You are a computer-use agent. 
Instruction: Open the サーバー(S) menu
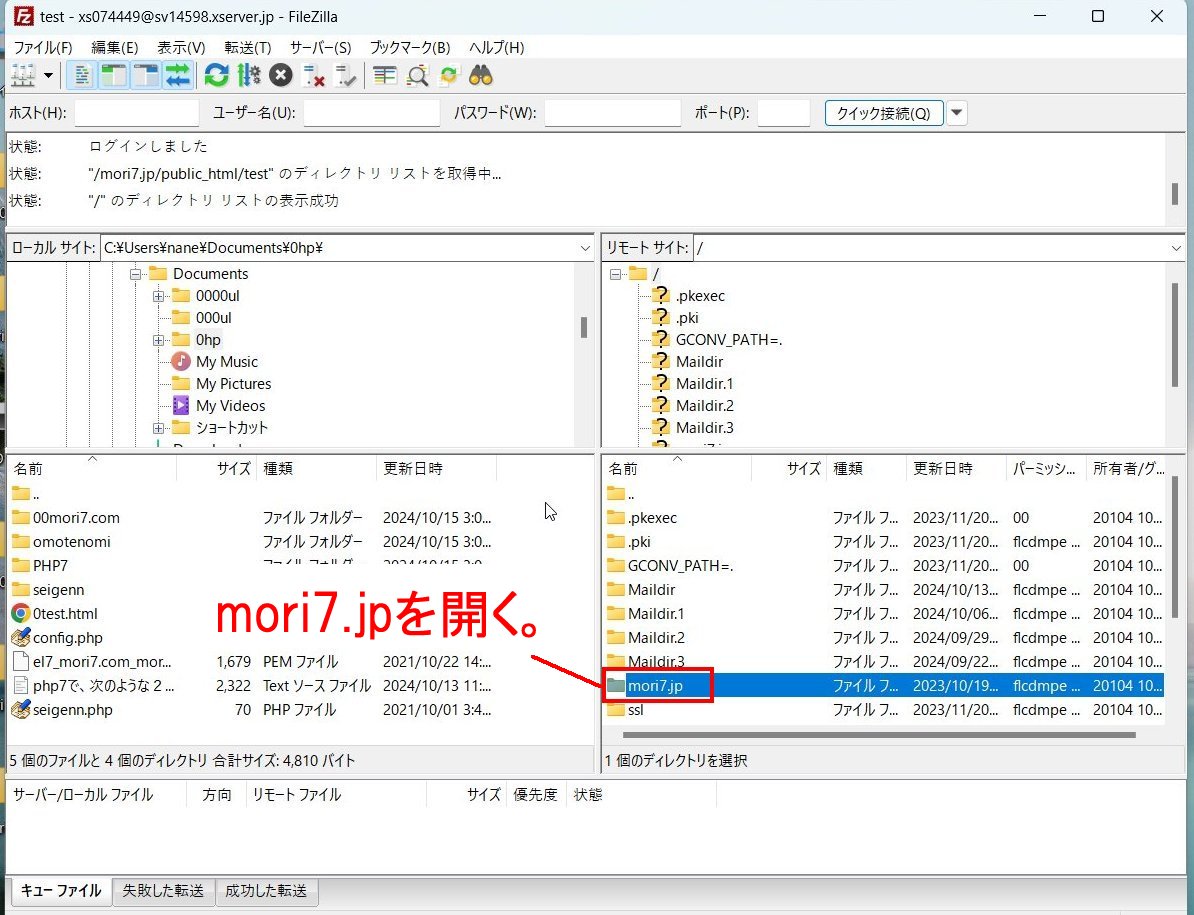[x=321, y=47]
